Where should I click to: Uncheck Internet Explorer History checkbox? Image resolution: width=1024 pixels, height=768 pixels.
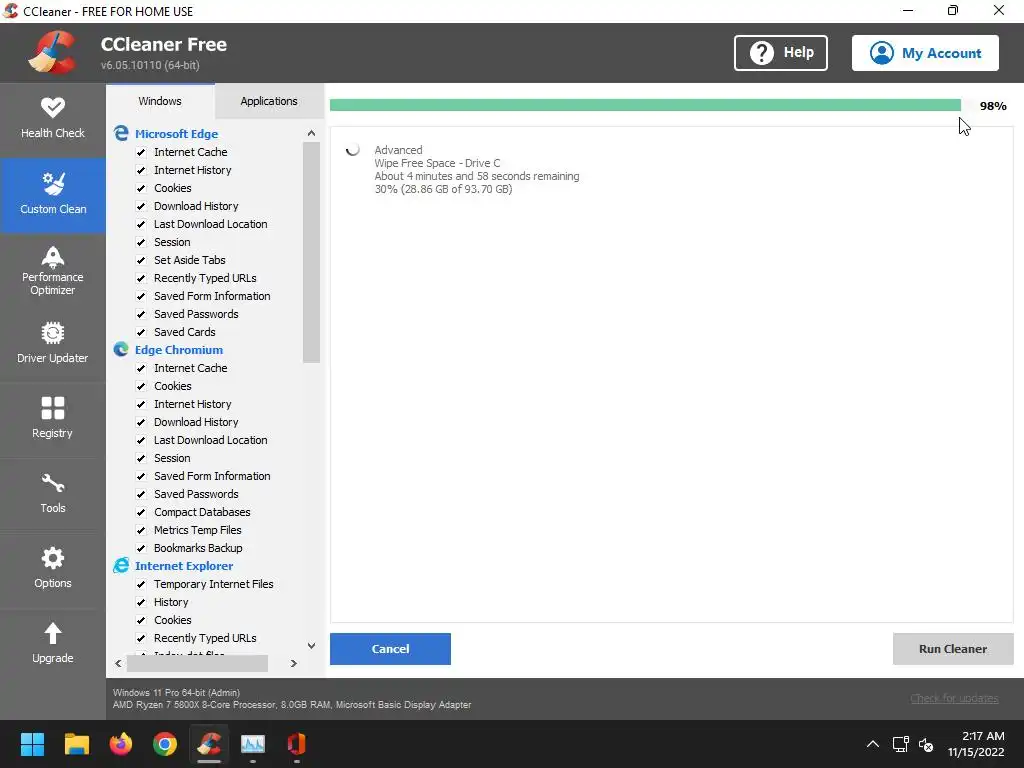[x=140, y=602]
